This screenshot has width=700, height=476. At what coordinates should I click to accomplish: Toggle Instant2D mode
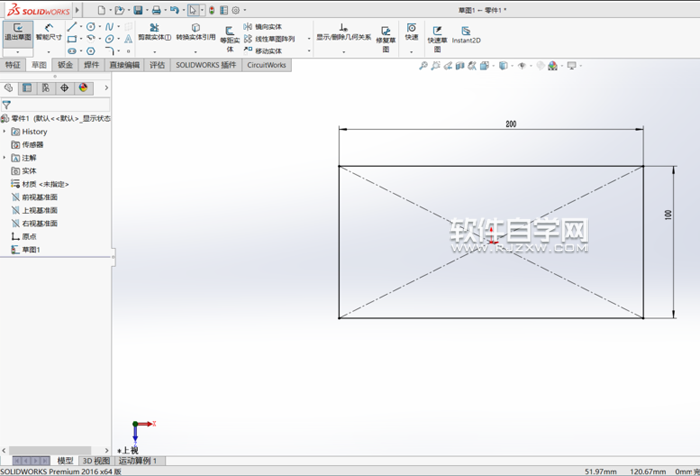[x=466, y=35]
